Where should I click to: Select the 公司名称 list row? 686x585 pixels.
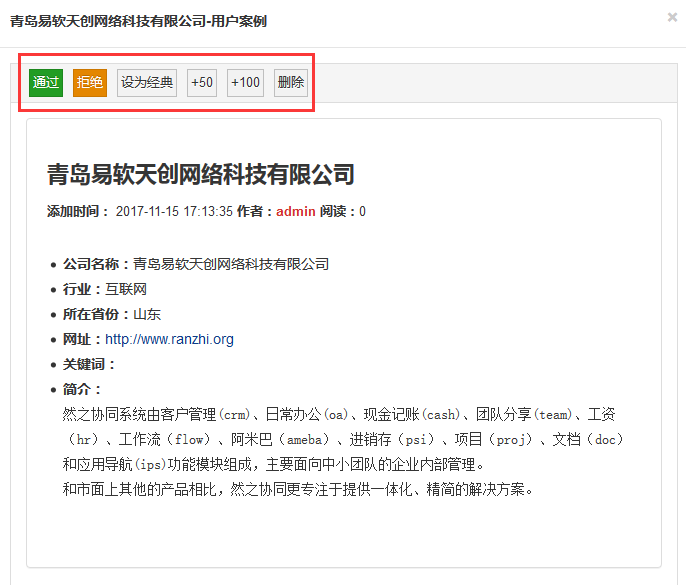click(x=196, y=264)
